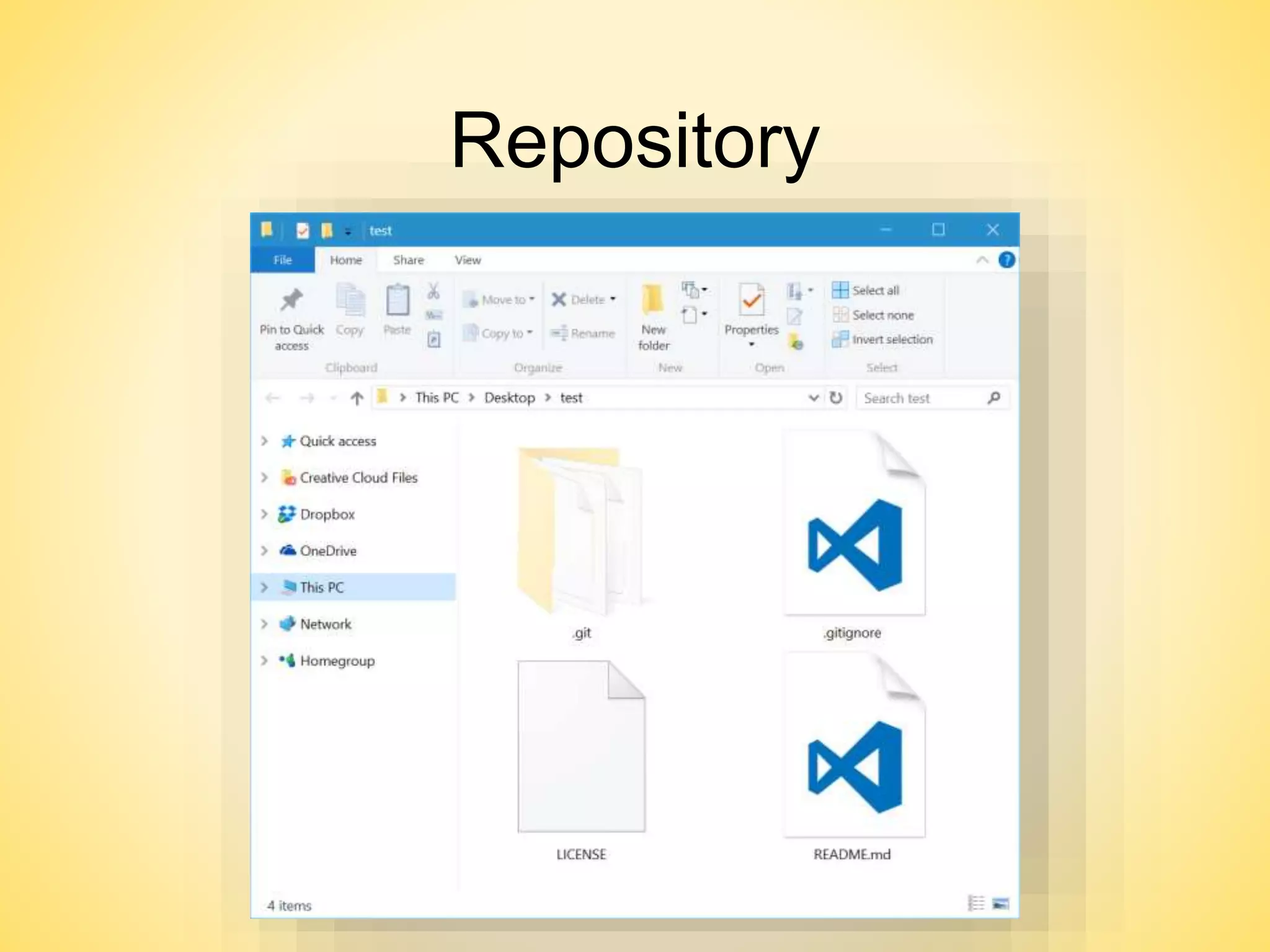This screenshot has width=1270, height=952.
Task: Open the Easy access dropdown
Action: tap(694, 314)
